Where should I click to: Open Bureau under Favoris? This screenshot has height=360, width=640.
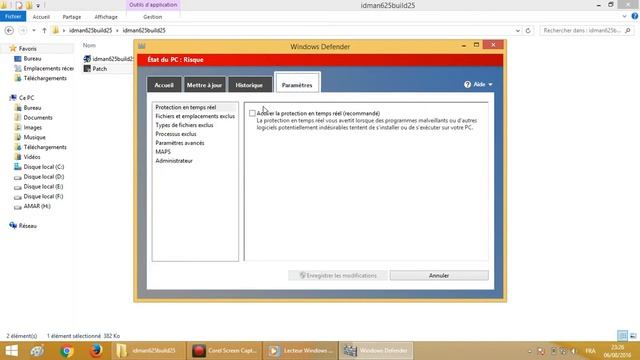point(32,59)
